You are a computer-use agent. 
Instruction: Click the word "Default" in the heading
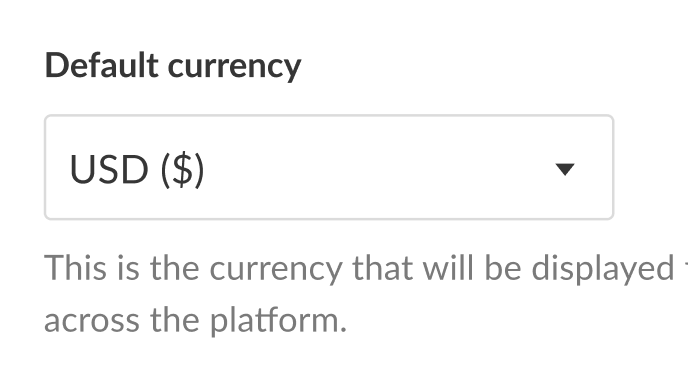(101, 65)
